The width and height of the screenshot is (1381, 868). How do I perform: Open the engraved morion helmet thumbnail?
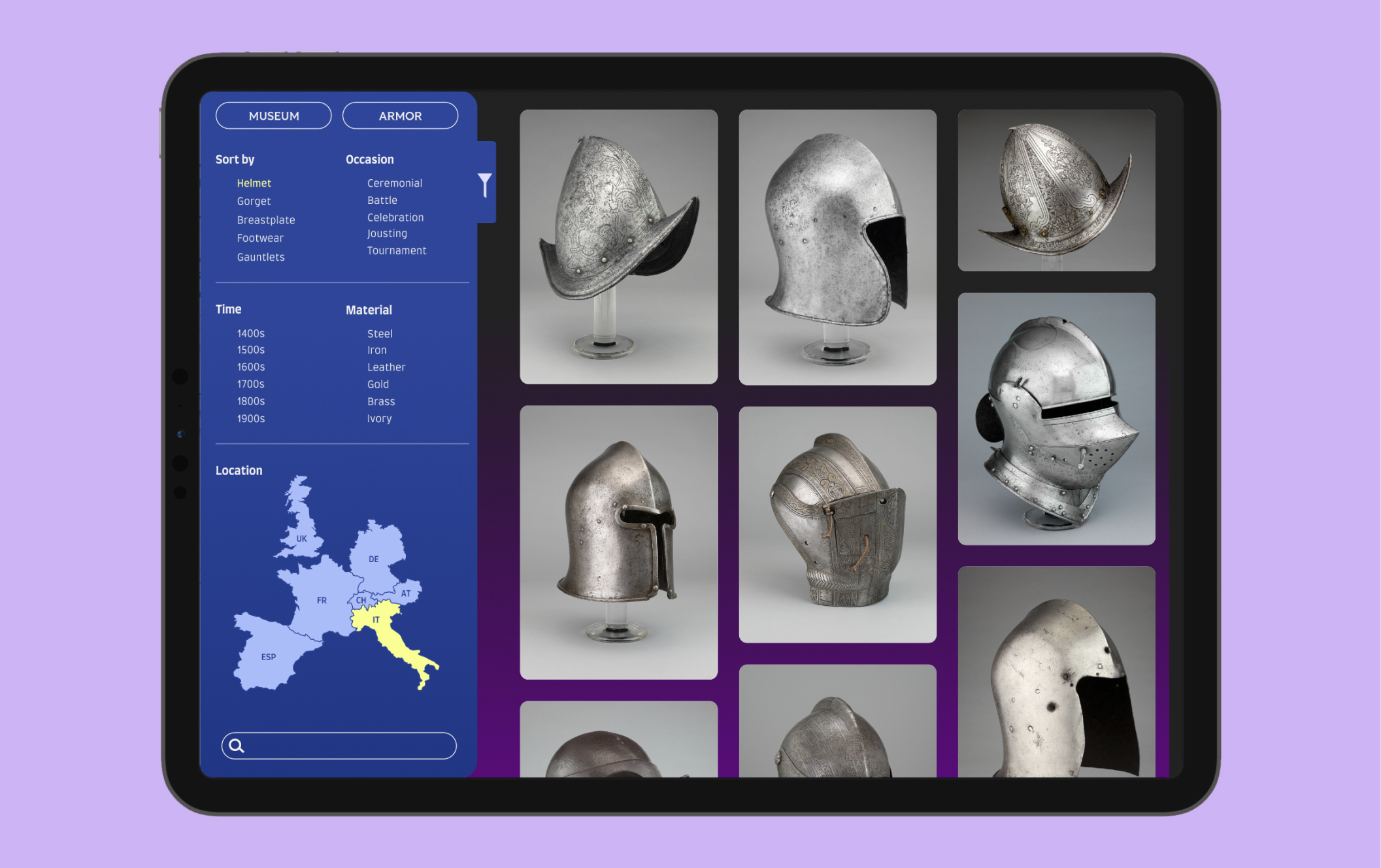coord(618,246)
